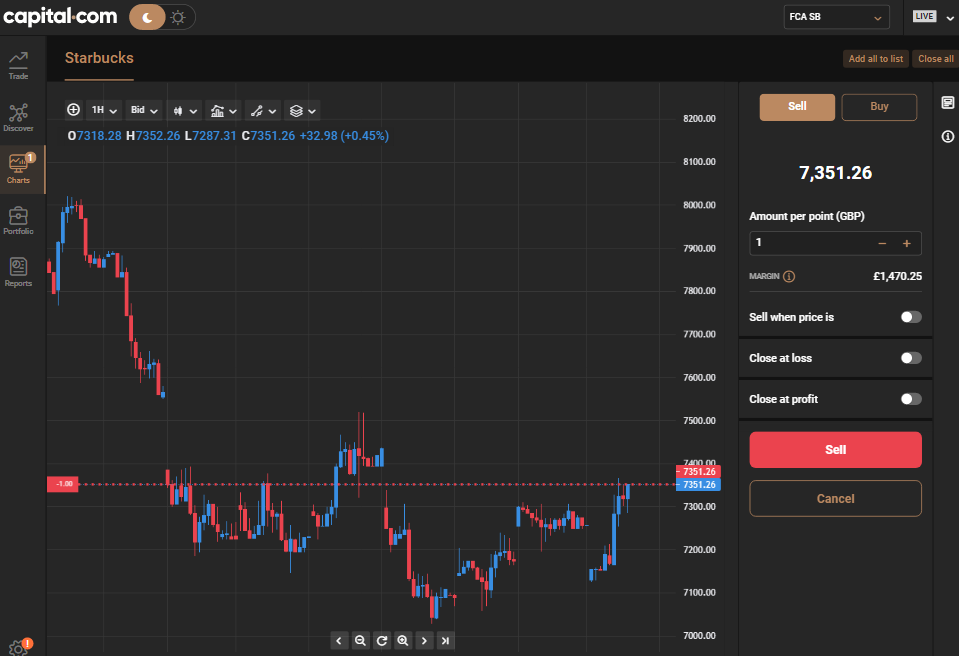Open candlestick chart type dropdown
Viewport: 959px width, 656px height.
[x=184, y=111]
